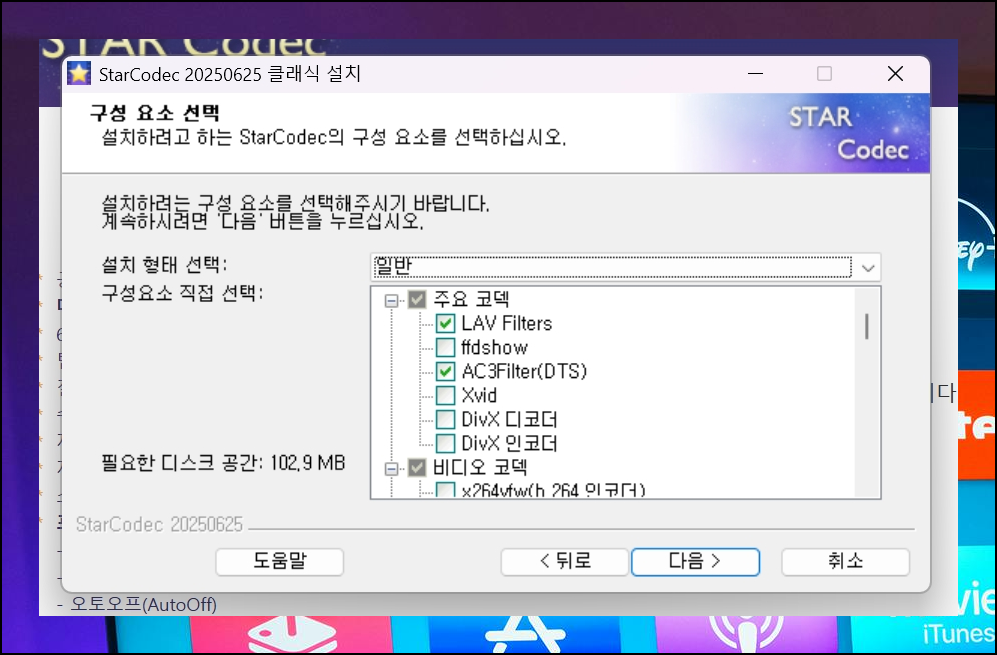997x655 pixels.
Task: Minimize the StarCodec installer window
Action: coord(755,74)
